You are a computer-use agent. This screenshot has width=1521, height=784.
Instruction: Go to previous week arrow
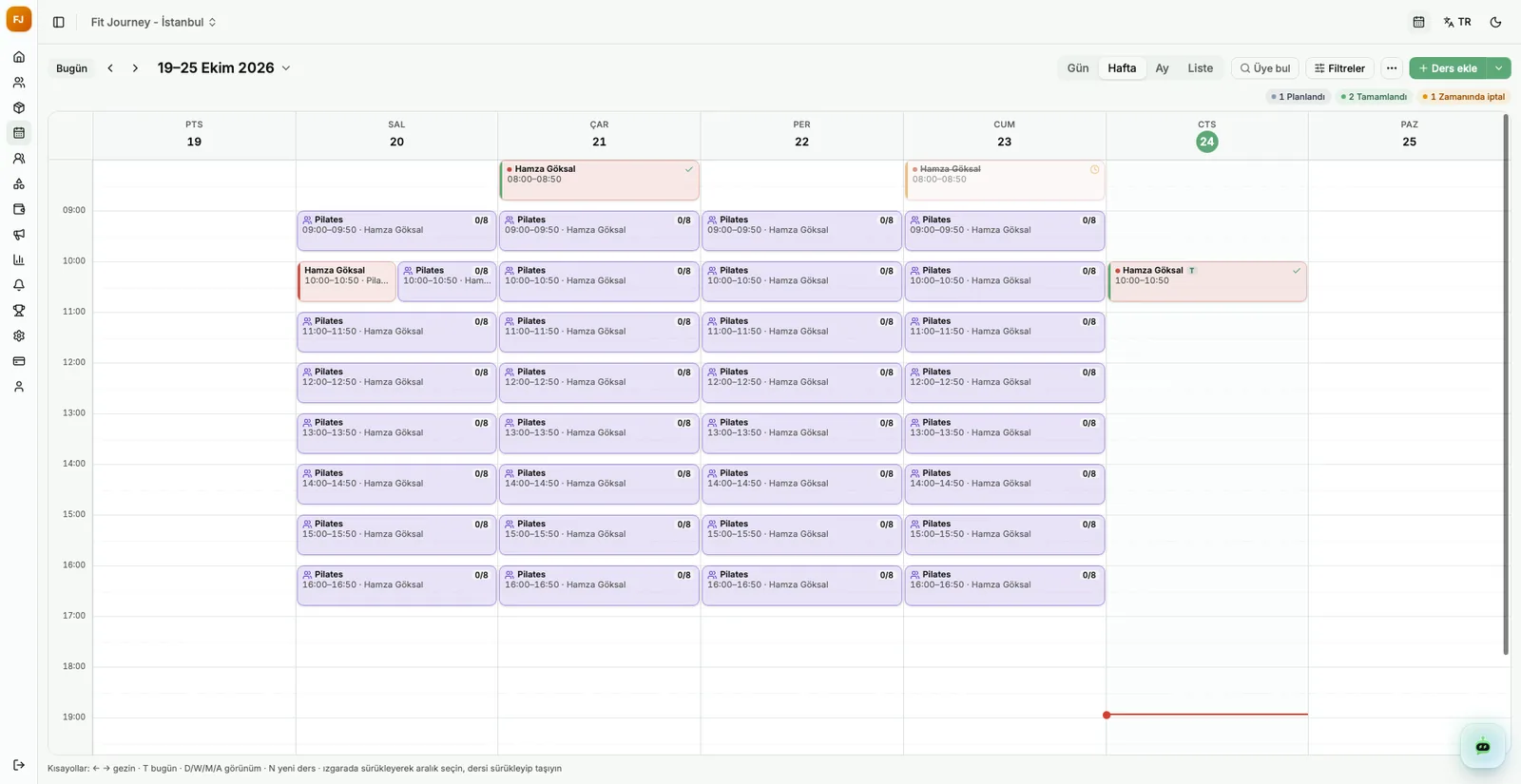point(110,68)
